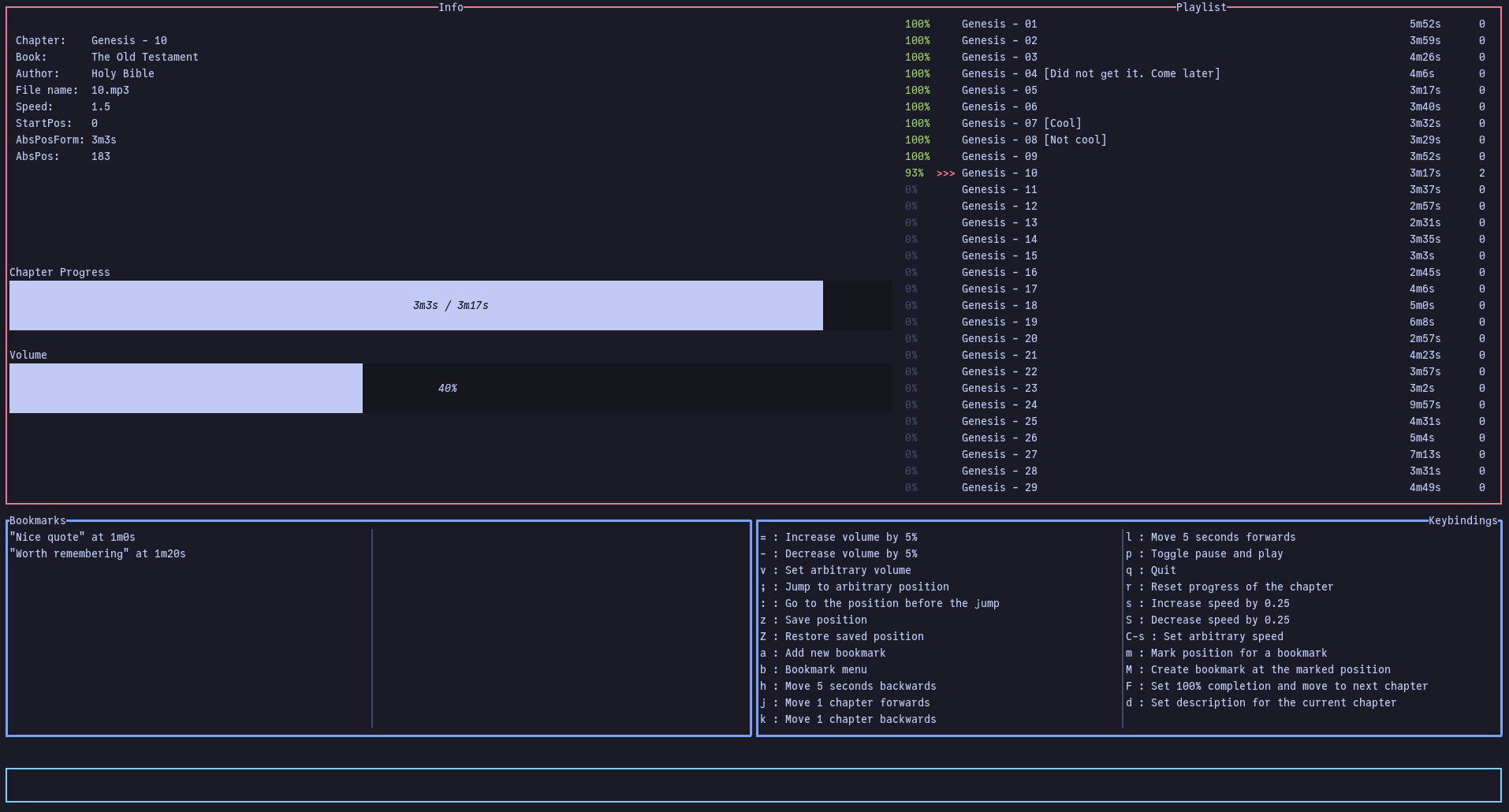Click the 93% completion value for Genesis - 10

pos(915,173)
